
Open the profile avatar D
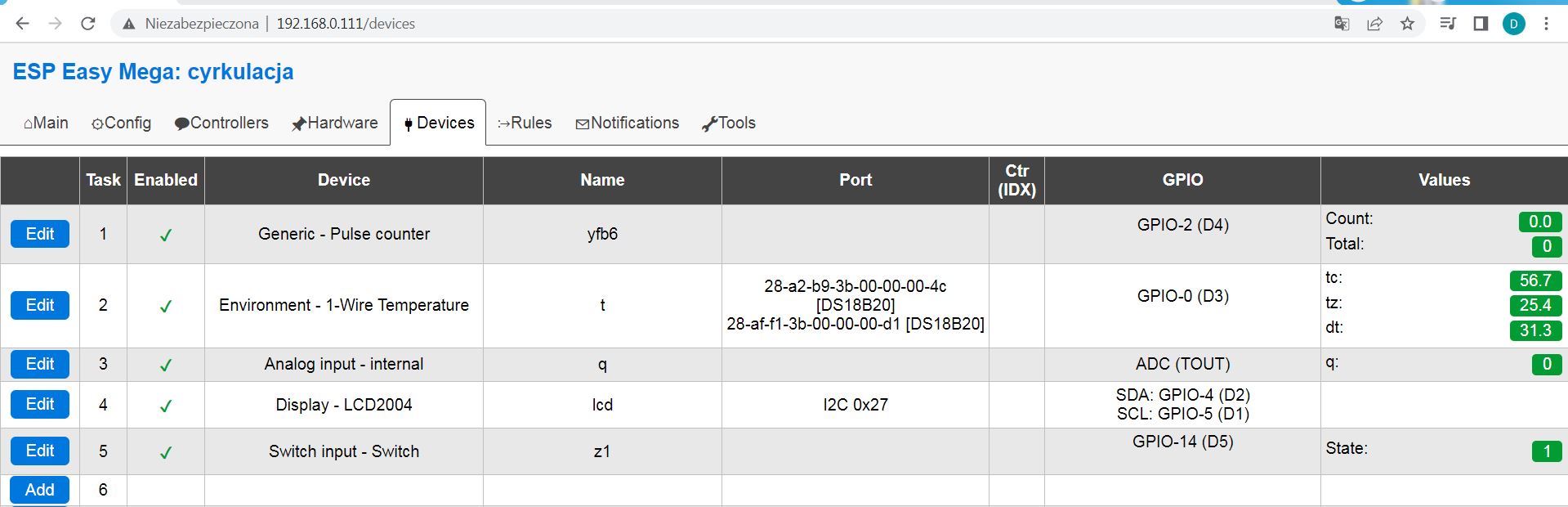click(1513, 24)
